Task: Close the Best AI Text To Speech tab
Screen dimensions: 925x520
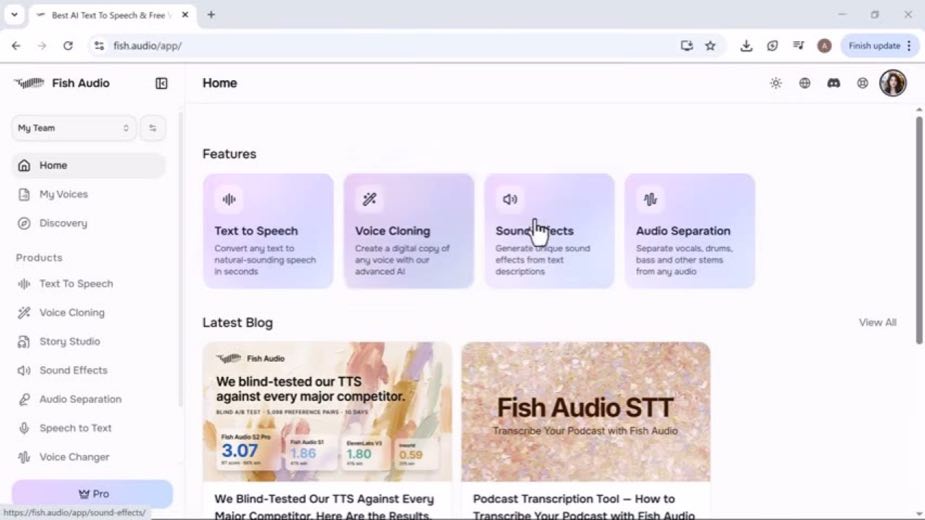Action: coord(185,15)
